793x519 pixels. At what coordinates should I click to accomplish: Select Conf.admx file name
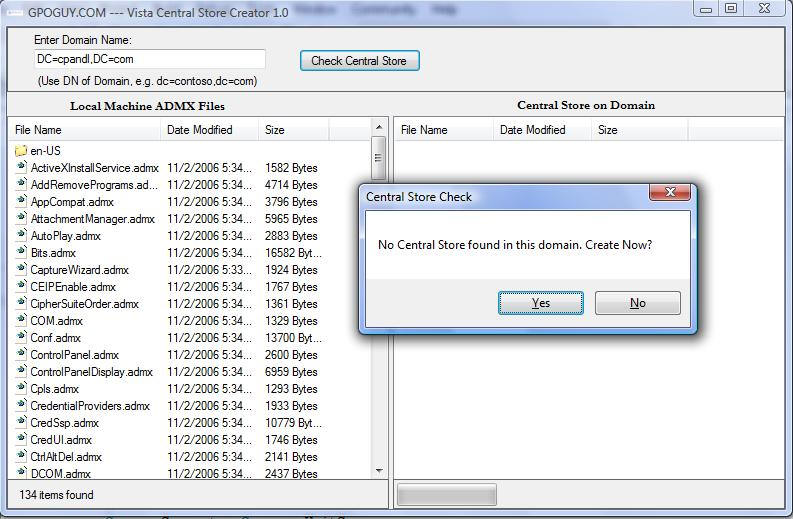click(56, 338)
